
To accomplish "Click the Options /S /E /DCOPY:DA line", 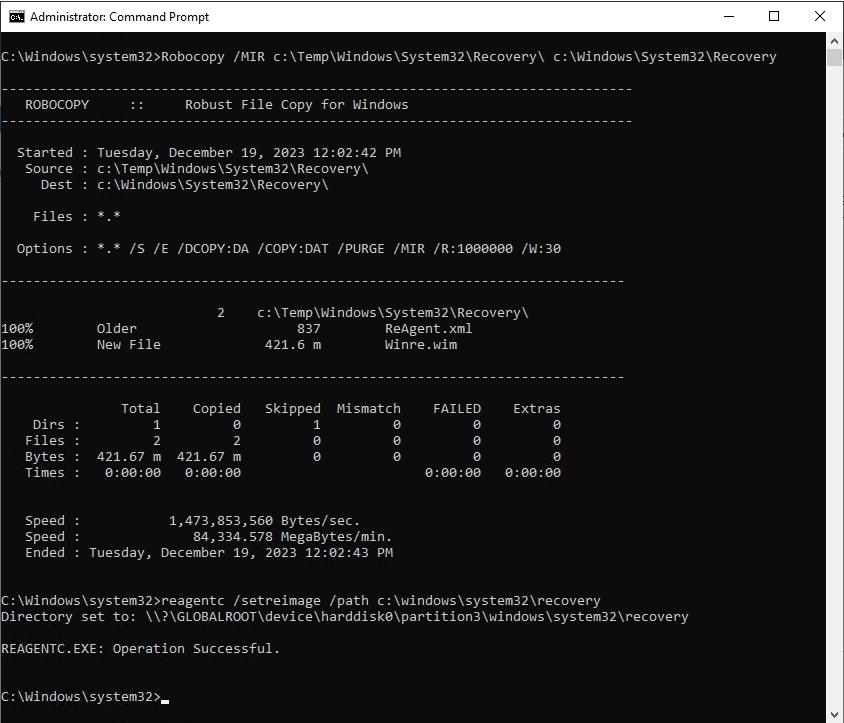I will click(x=289, y=249).
